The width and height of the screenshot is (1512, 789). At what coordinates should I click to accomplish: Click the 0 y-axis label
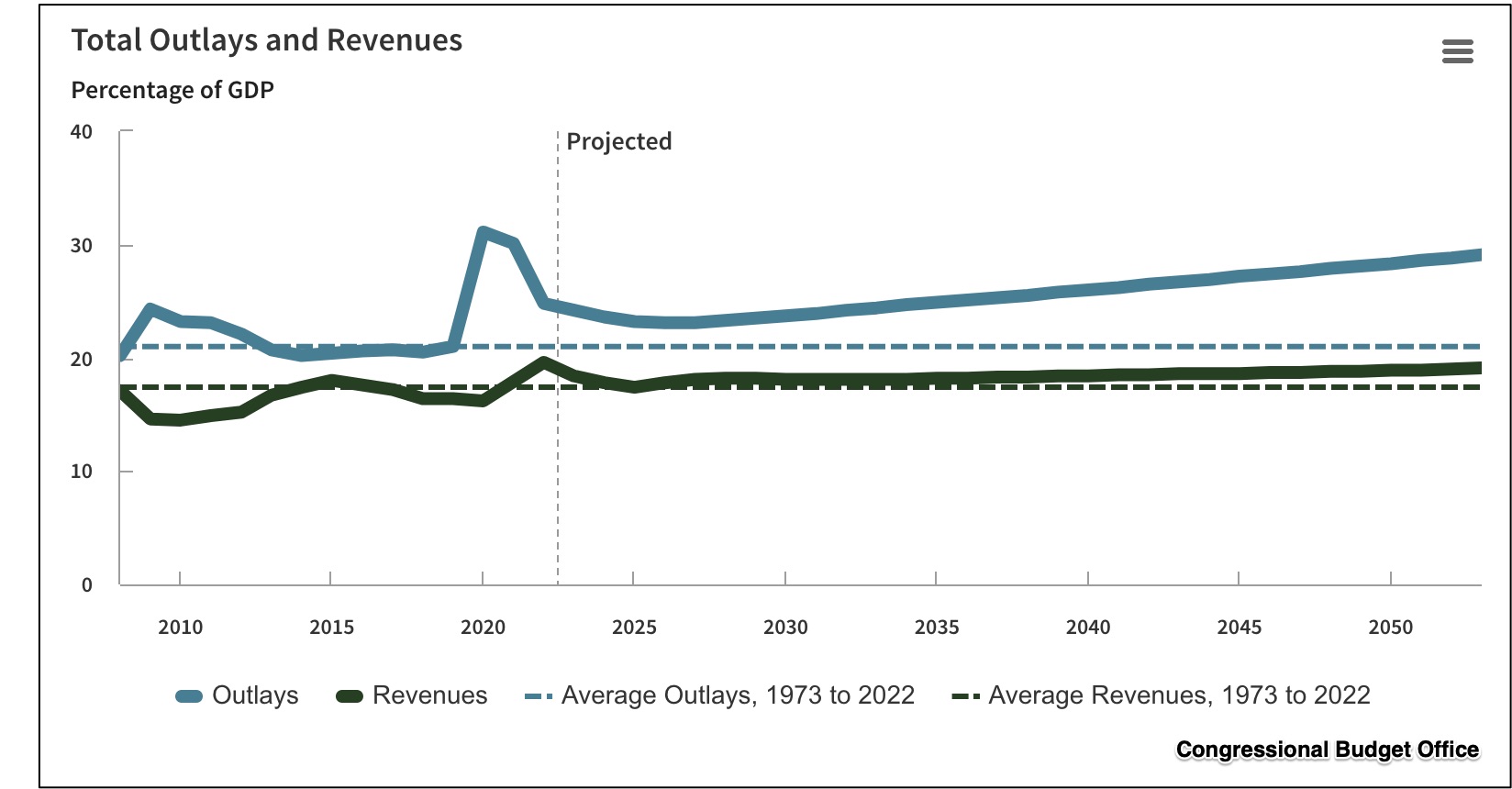pyautogui.click(x=87, y=585)
